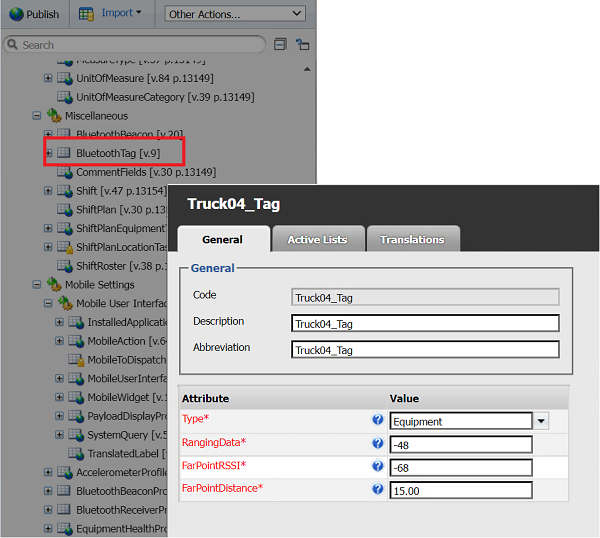Expand the MobileUserInterface node
Screen dimensions: 600x538
59,378
